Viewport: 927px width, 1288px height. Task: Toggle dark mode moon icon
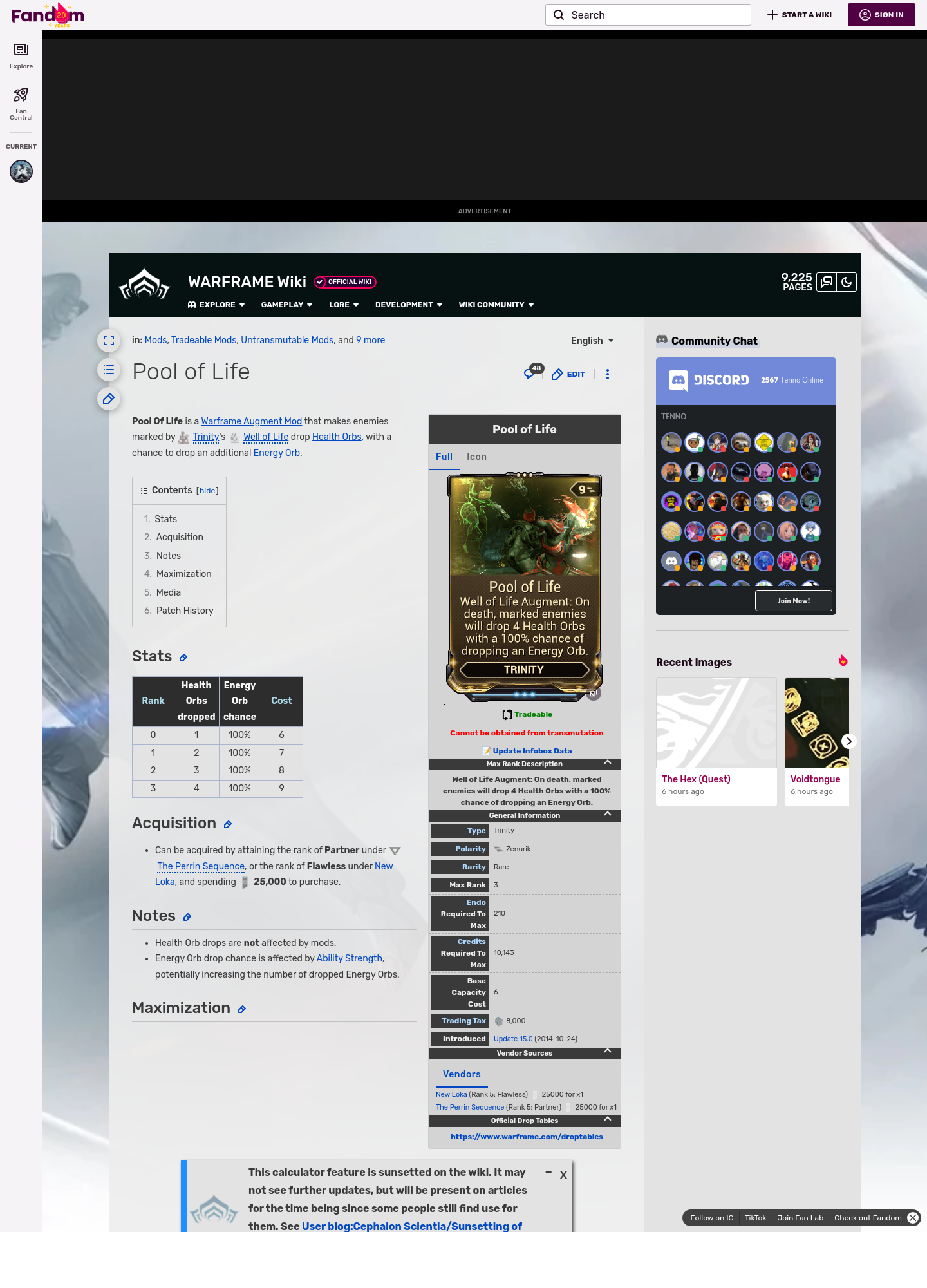tap(847, 282)
